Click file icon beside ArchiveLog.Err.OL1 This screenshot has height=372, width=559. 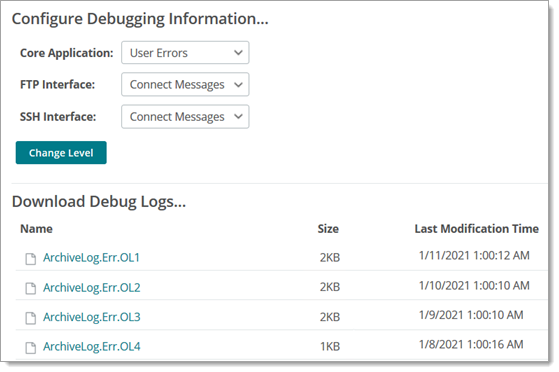pos(31,259)
